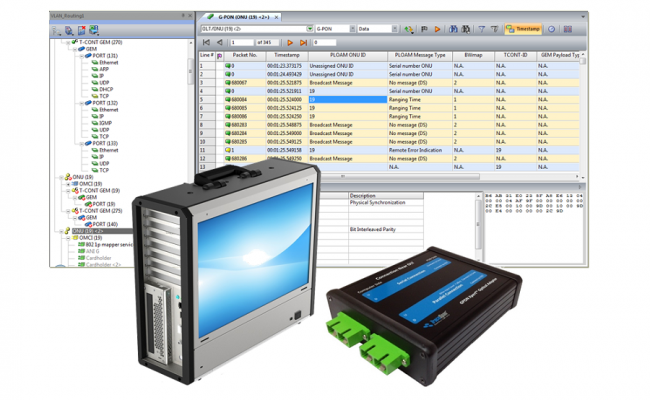Select PORT (131) in the tree
650x400 pixels.
(x=105, y=56)
